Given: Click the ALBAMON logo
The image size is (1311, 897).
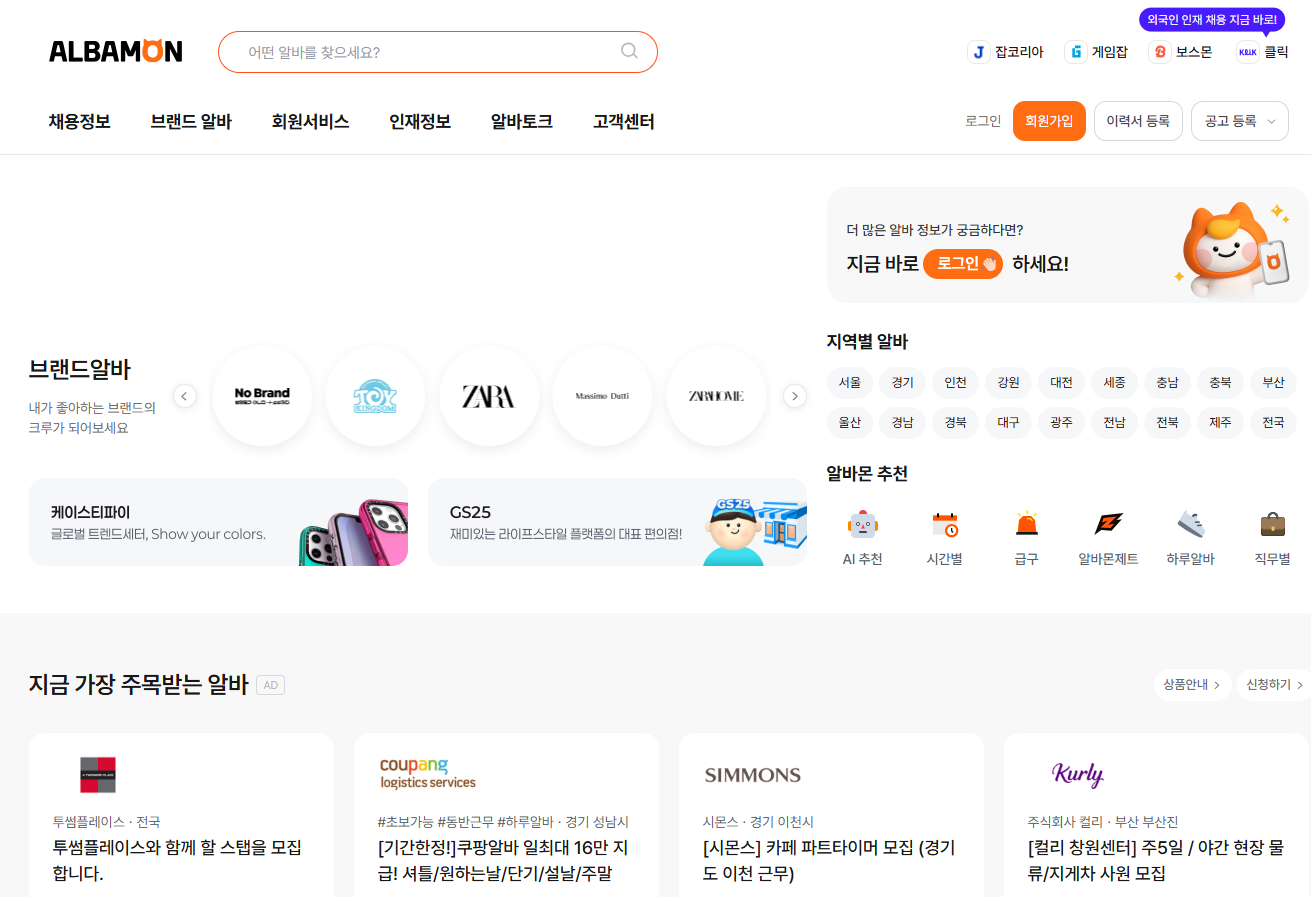Looking at the screenshot, I should point(116,51).
